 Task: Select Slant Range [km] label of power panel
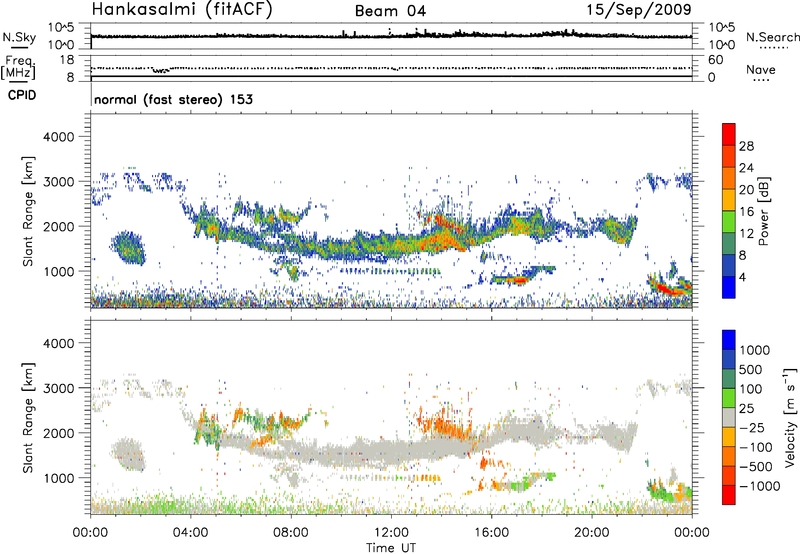coord(28,211)
